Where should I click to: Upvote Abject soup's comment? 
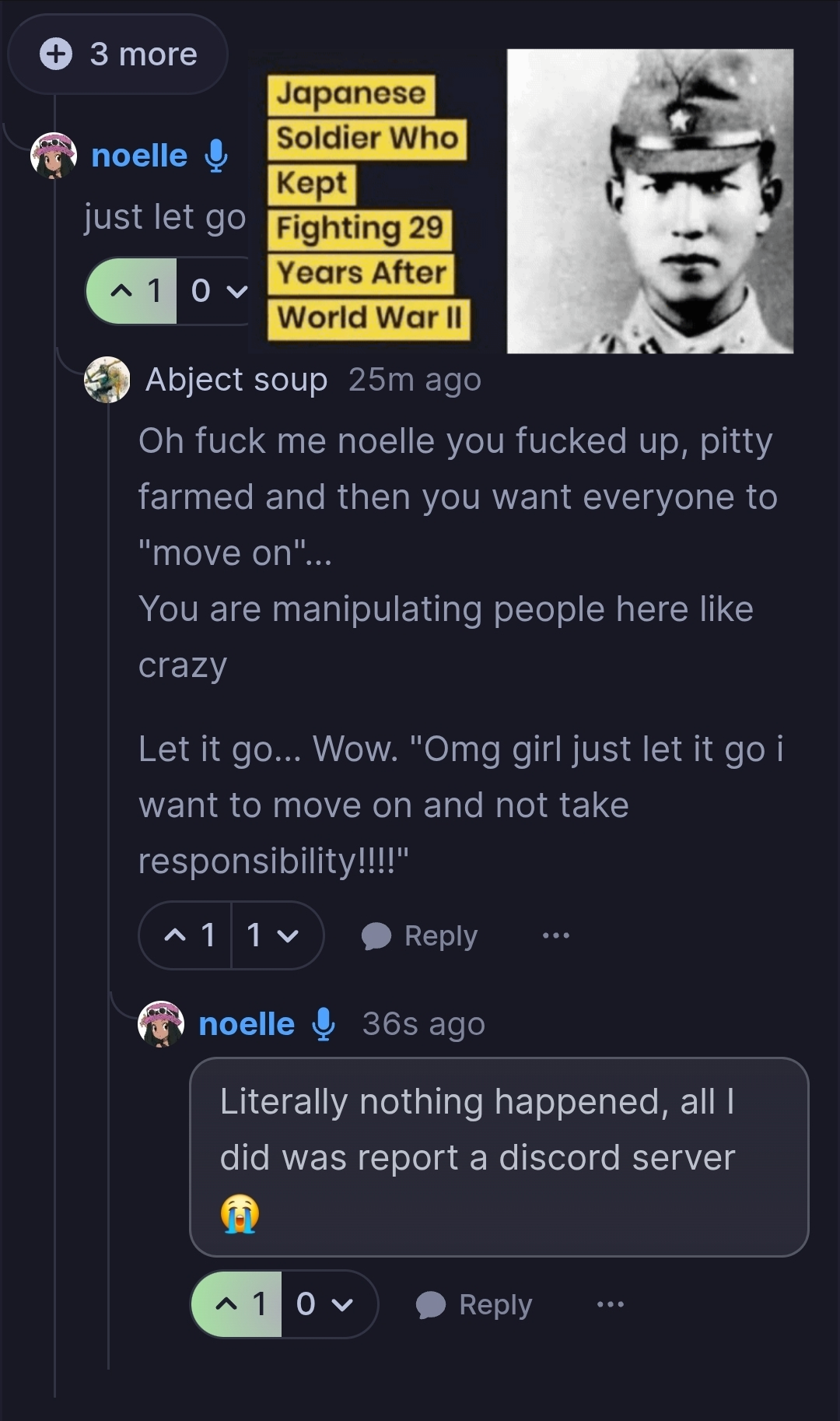click(x=187, y=935)
